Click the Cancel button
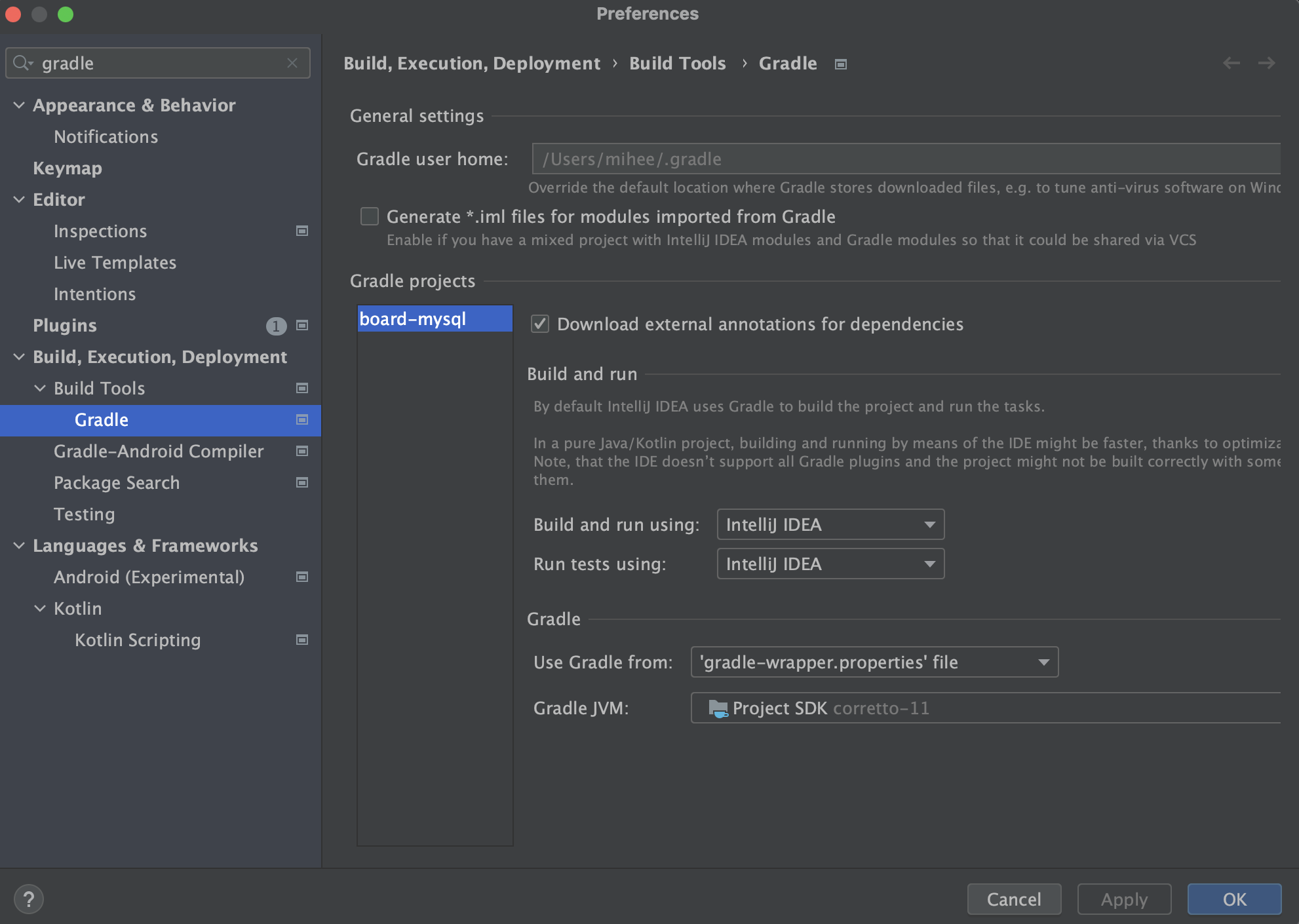1299x924 pixels. click(x=1014, y=899)
